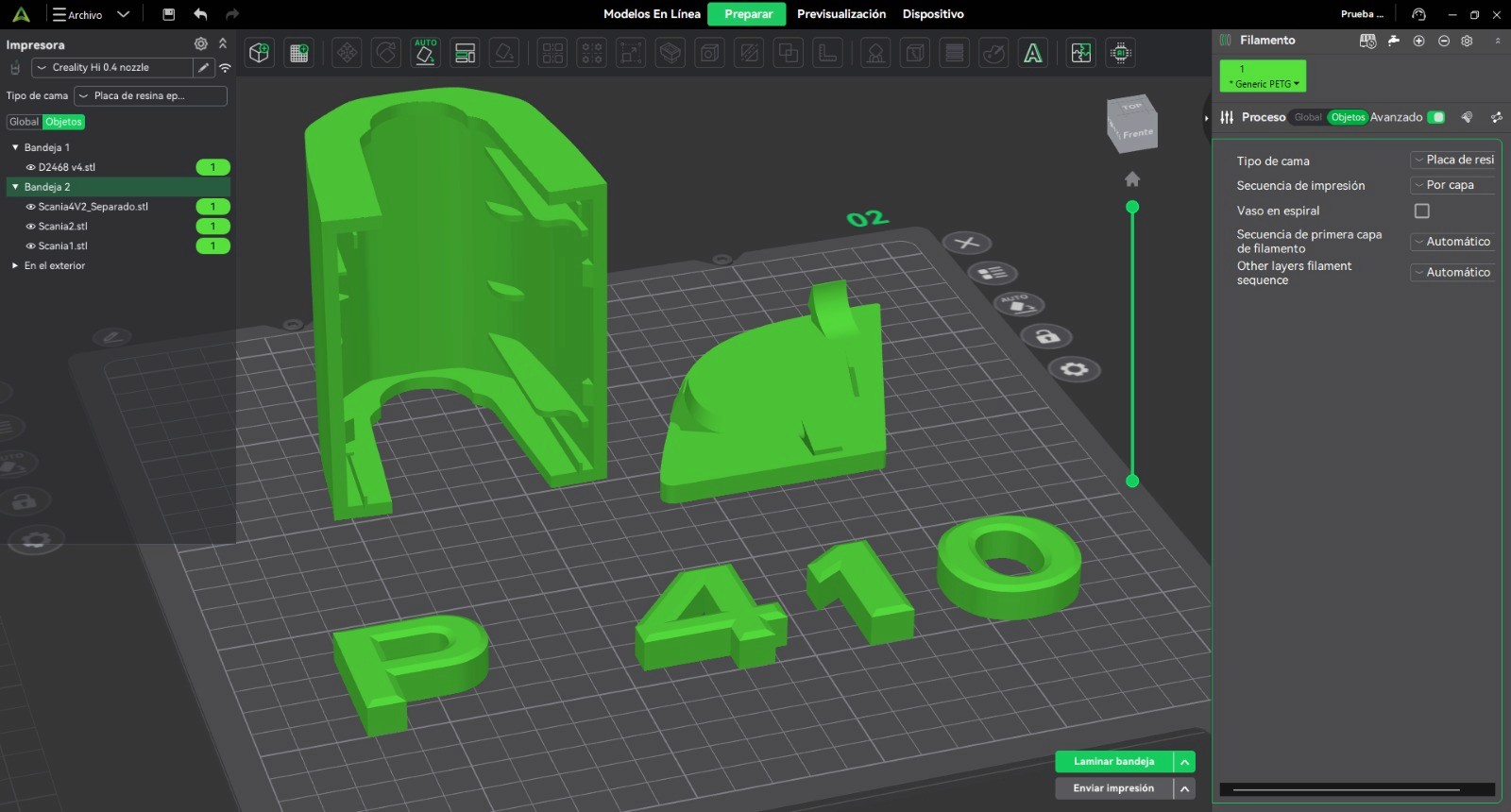Toggle the Avanzado switch

[x=1436, y=117]
